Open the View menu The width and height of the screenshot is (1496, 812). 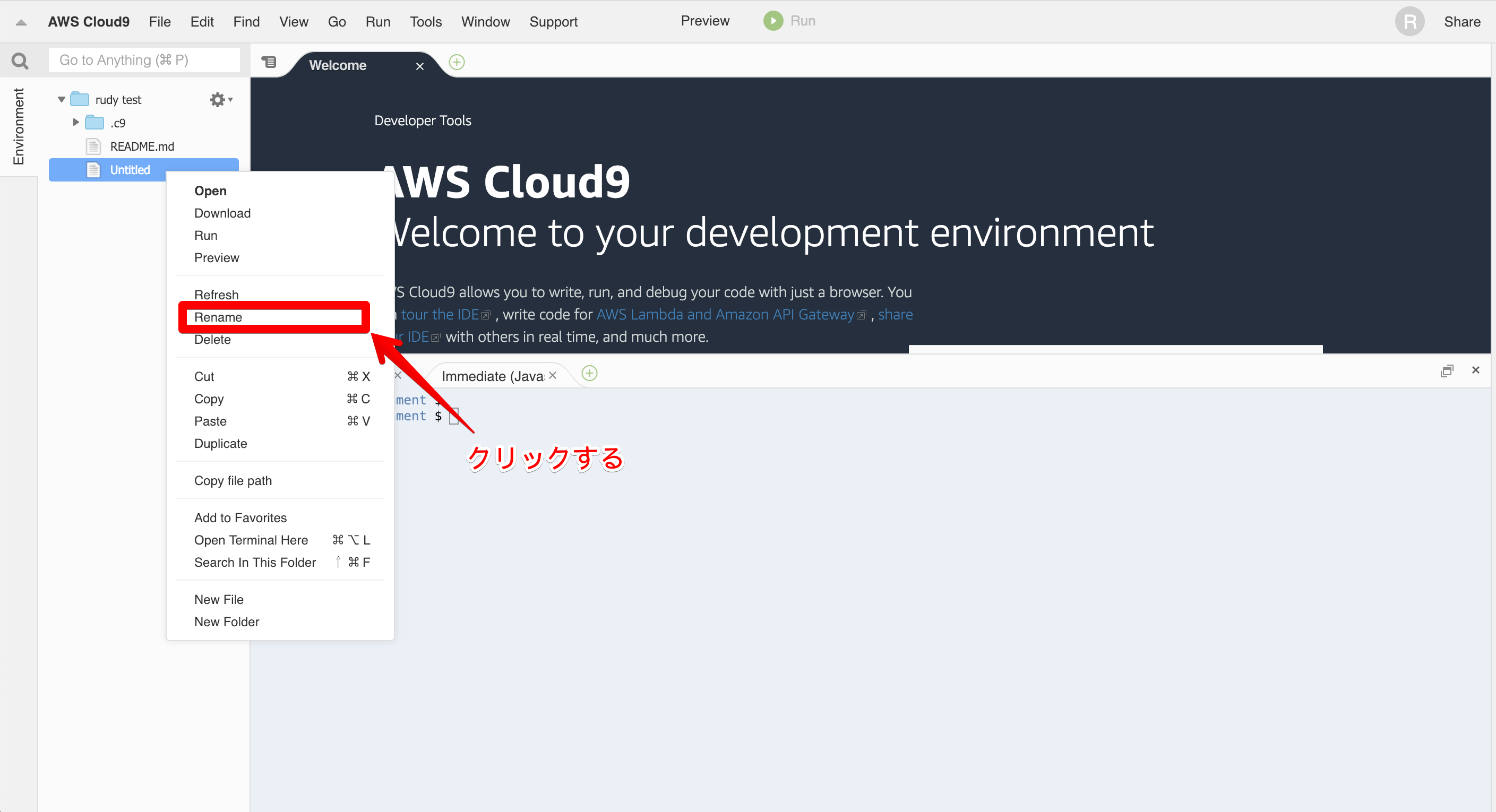294,22
